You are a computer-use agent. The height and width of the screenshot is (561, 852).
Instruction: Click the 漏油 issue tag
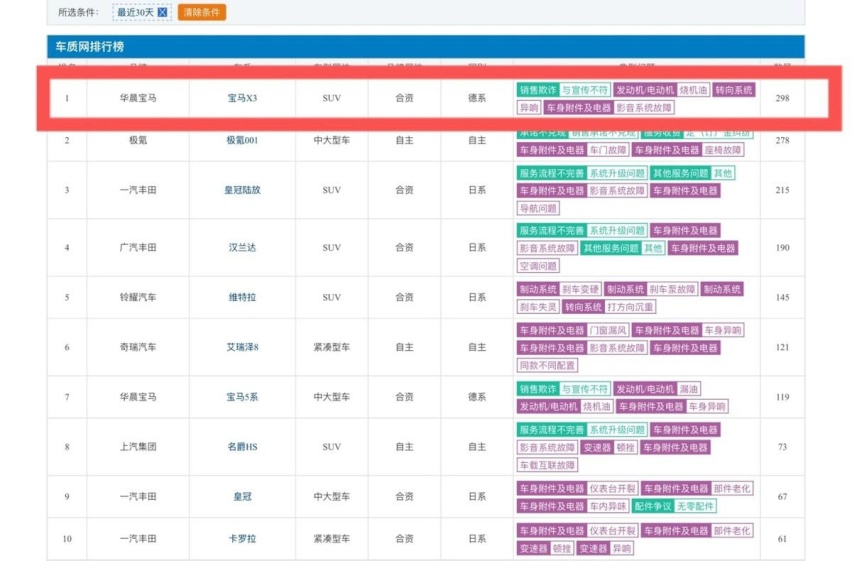688,389
